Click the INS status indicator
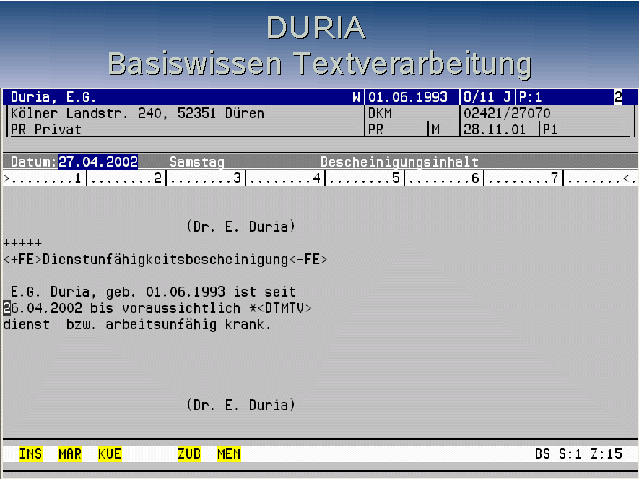 click(x=30, y=454)
